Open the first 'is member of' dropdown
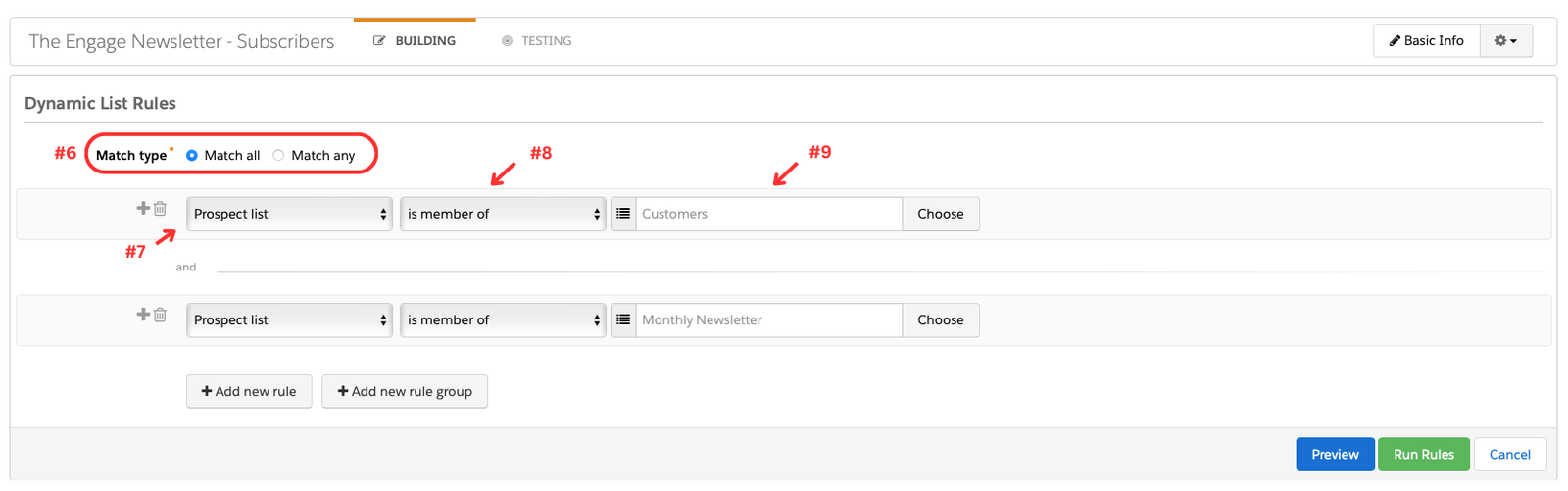 click(503, 214)
